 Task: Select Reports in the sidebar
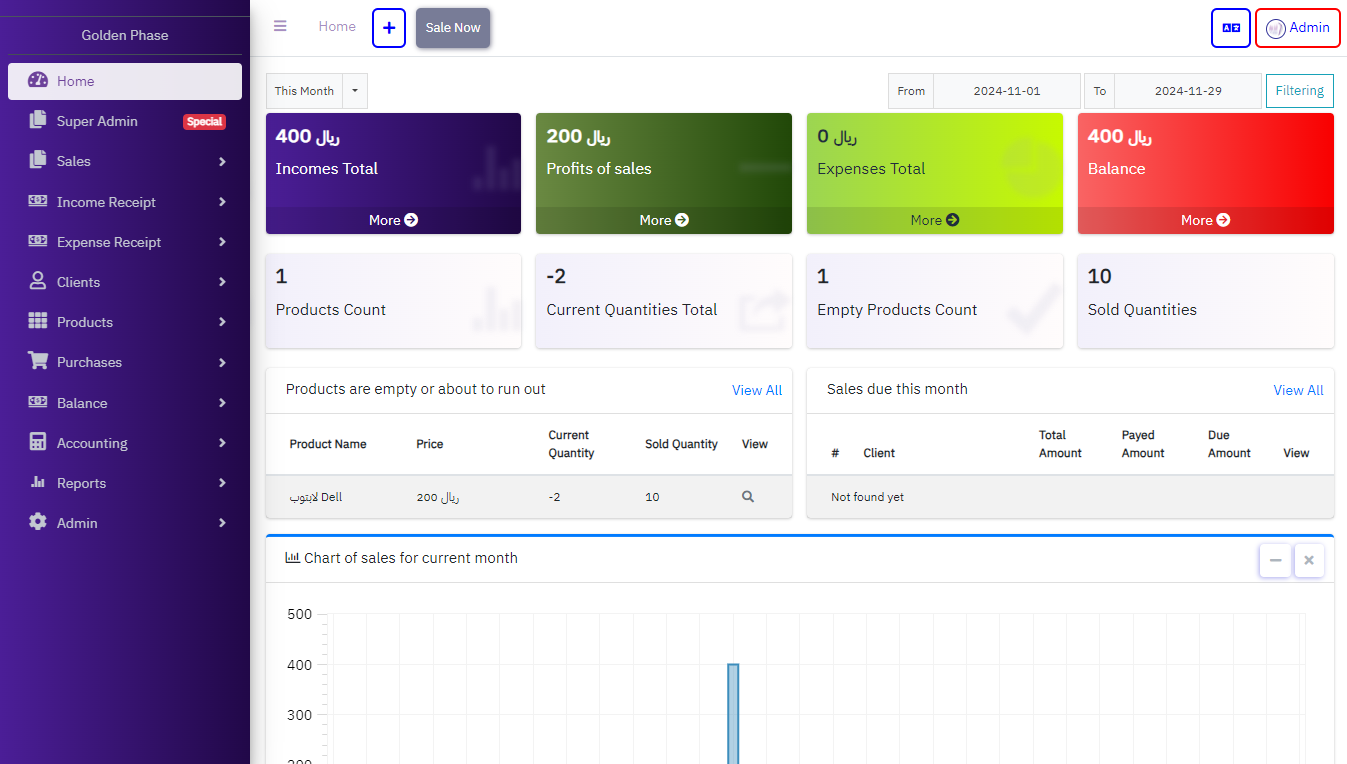125,483
